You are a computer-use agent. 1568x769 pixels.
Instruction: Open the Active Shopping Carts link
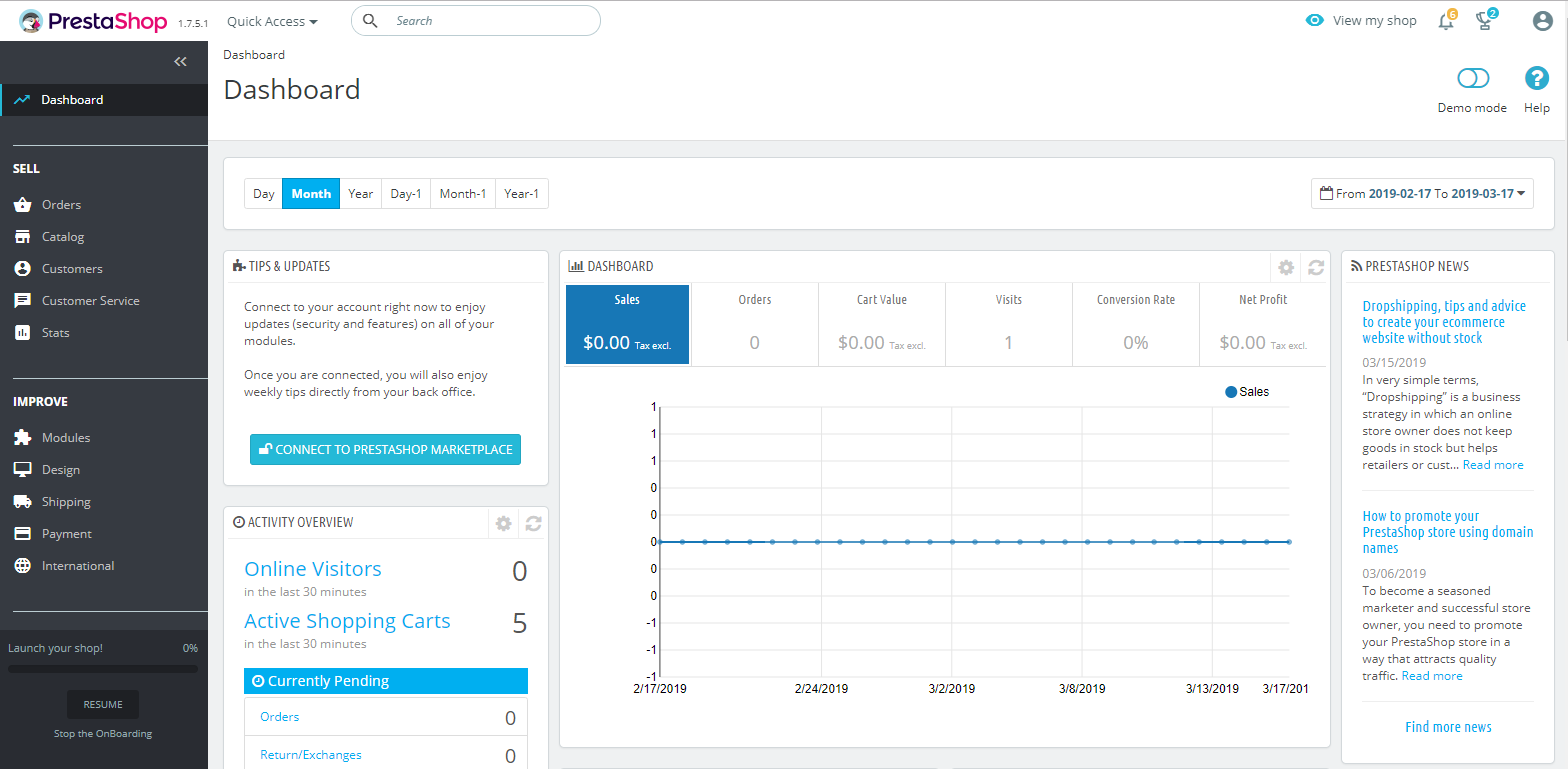point(347,621)
